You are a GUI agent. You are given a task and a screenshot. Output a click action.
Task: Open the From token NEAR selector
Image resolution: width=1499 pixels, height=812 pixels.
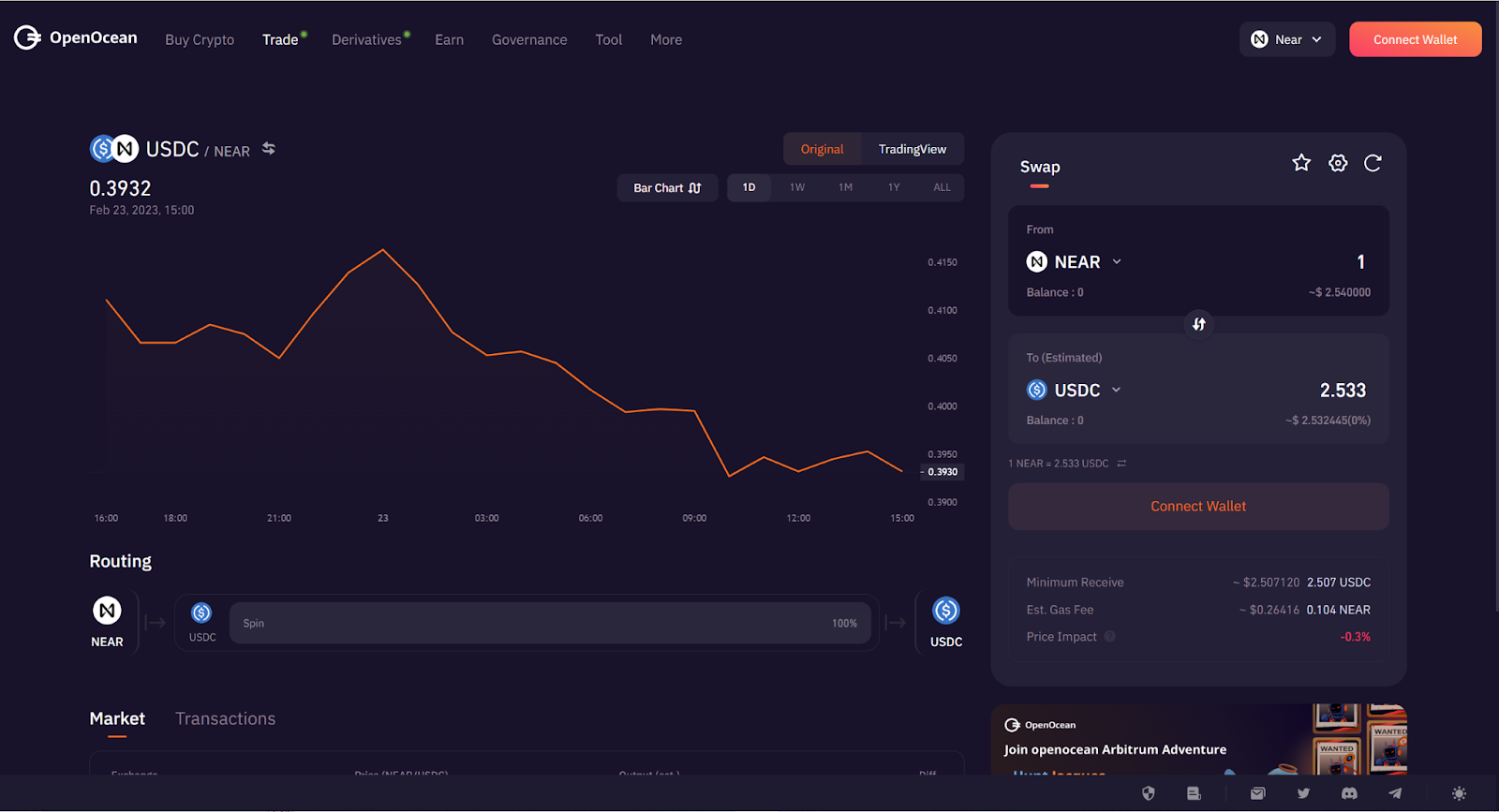click(1075, 262)
